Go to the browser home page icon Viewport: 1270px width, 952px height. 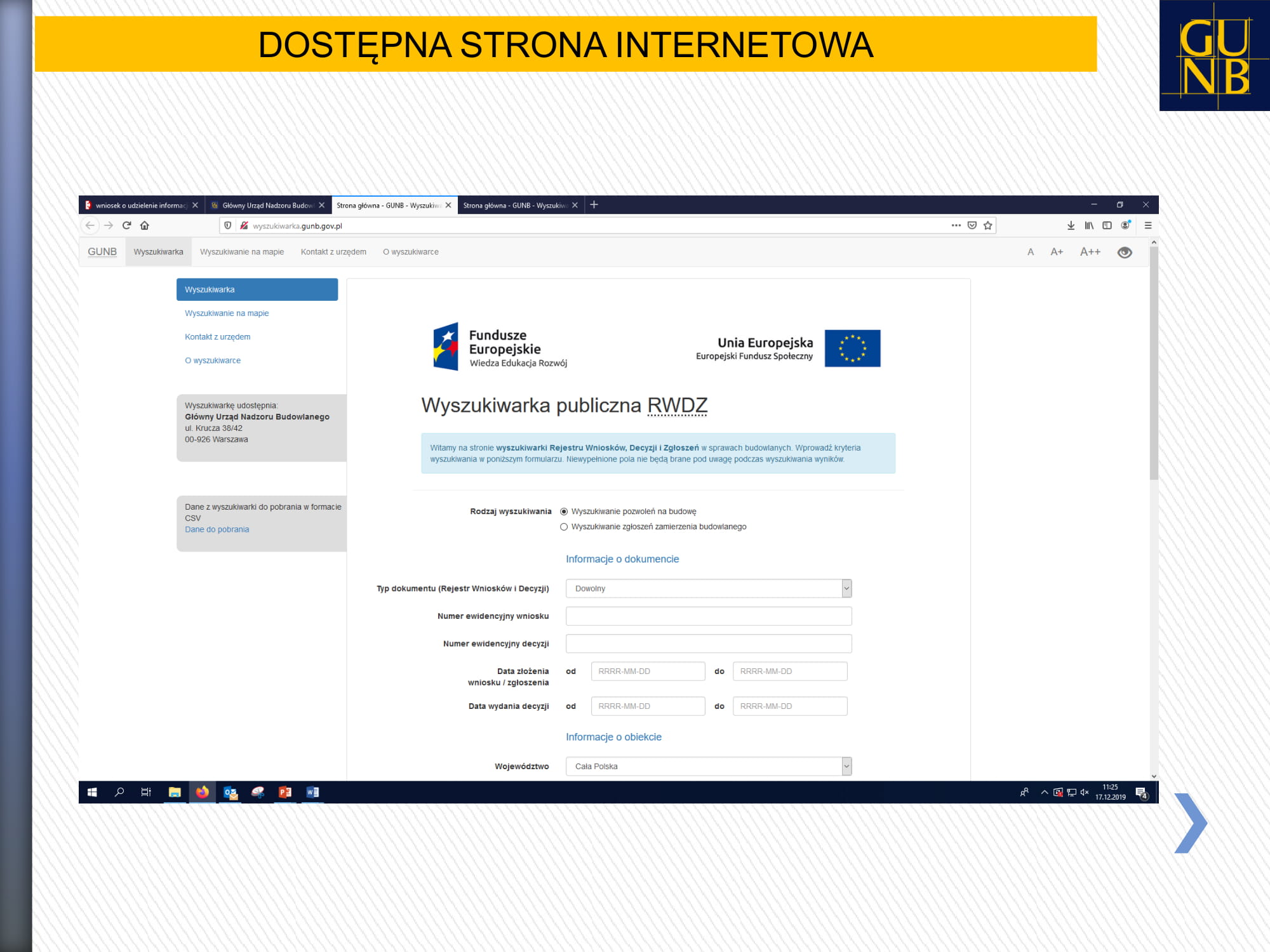click(x=145, y=225)
